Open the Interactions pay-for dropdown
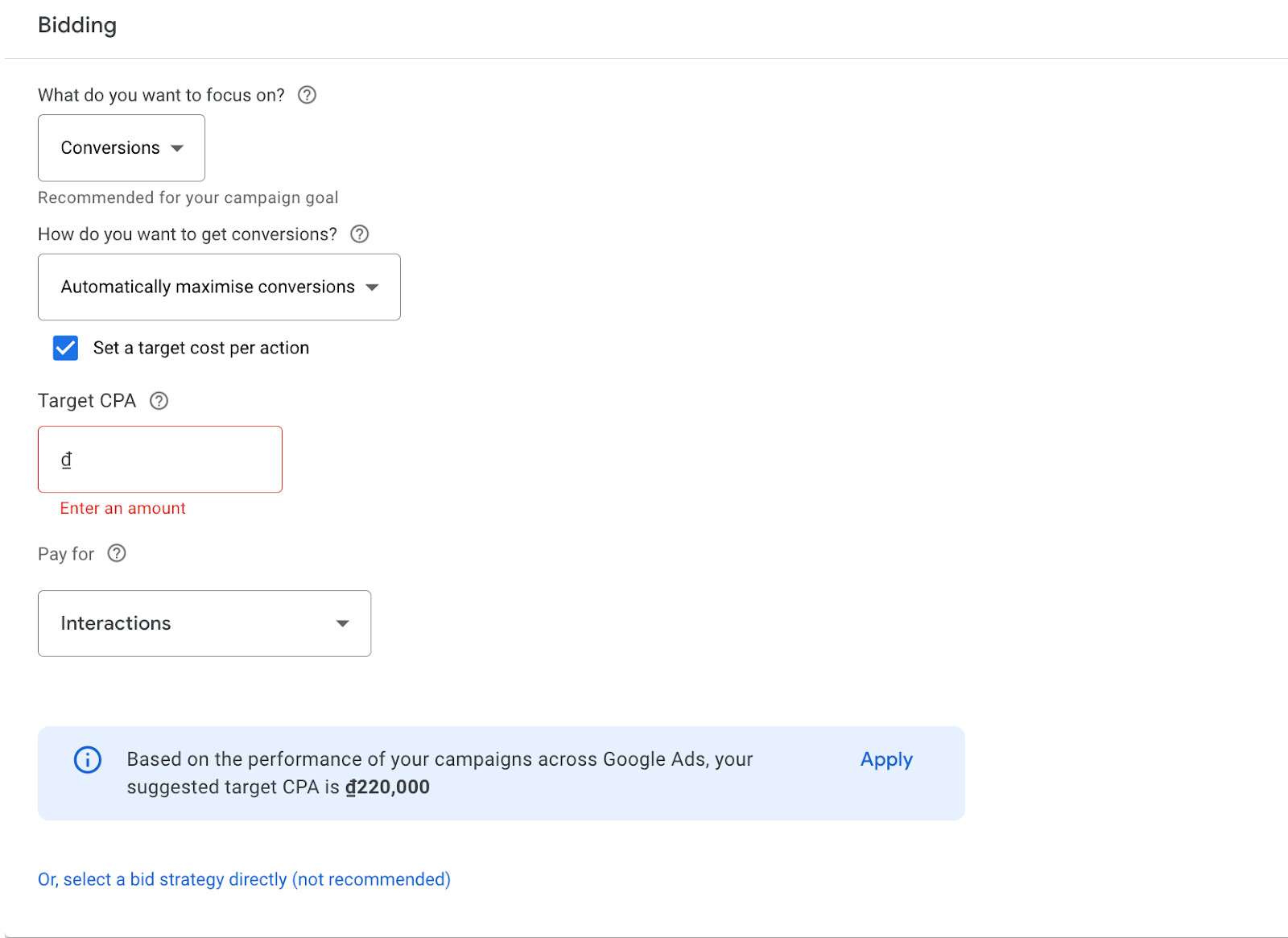This screenshot has width=1288, height=938. click(204, 623)
